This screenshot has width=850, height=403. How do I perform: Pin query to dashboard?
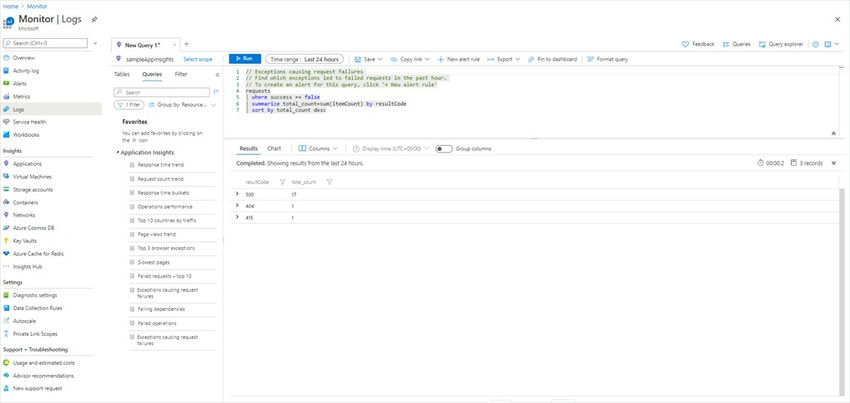552,59
